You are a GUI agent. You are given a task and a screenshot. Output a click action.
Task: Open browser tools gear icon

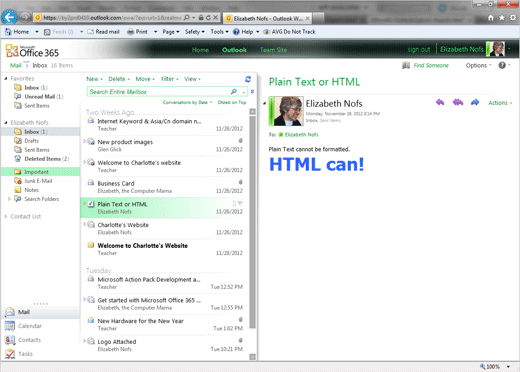point(513,18)
